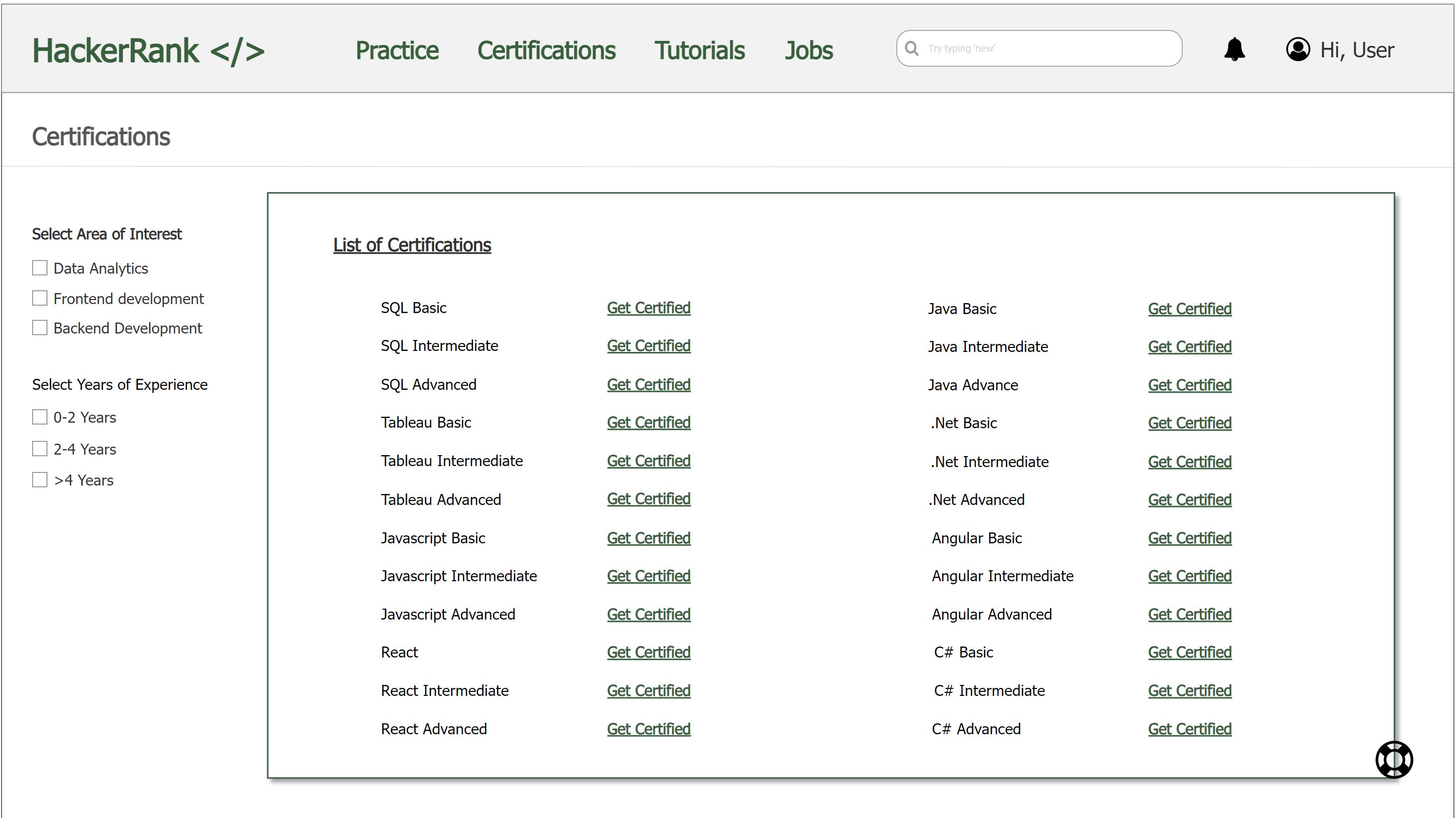The image size is (1456, 818).
Task: Check the >4 Years option
Action: coord(39,480)
